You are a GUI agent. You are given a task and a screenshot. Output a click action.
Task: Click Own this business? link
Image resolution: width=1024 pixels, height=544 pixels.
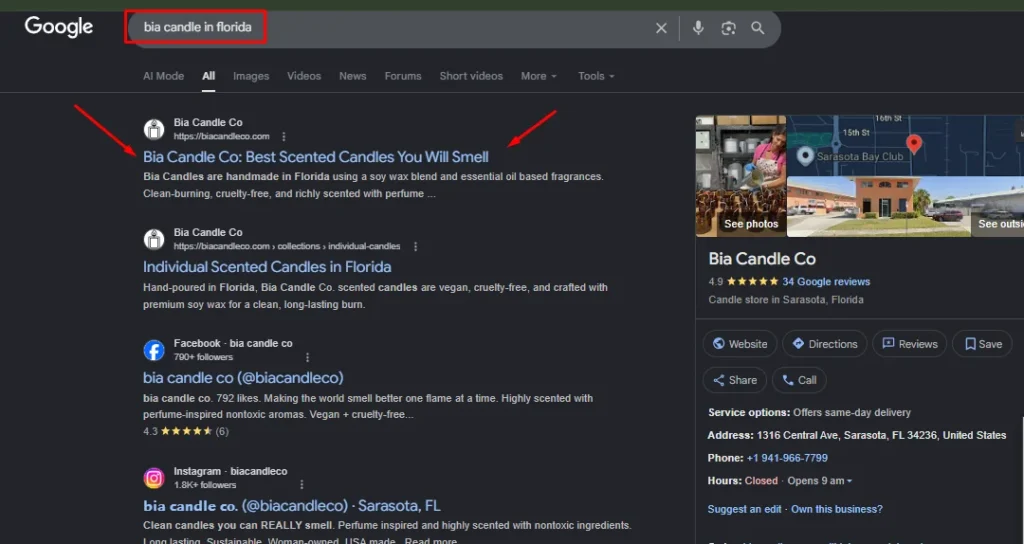click(837, 509)
